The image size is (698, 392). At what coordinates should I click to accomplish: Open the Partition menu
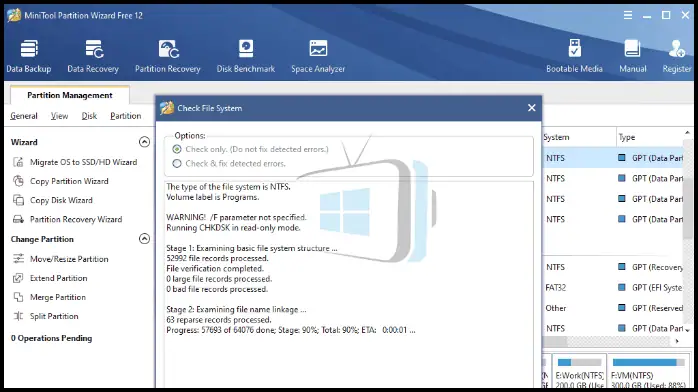pyautogui.click(x=126, y=116)
